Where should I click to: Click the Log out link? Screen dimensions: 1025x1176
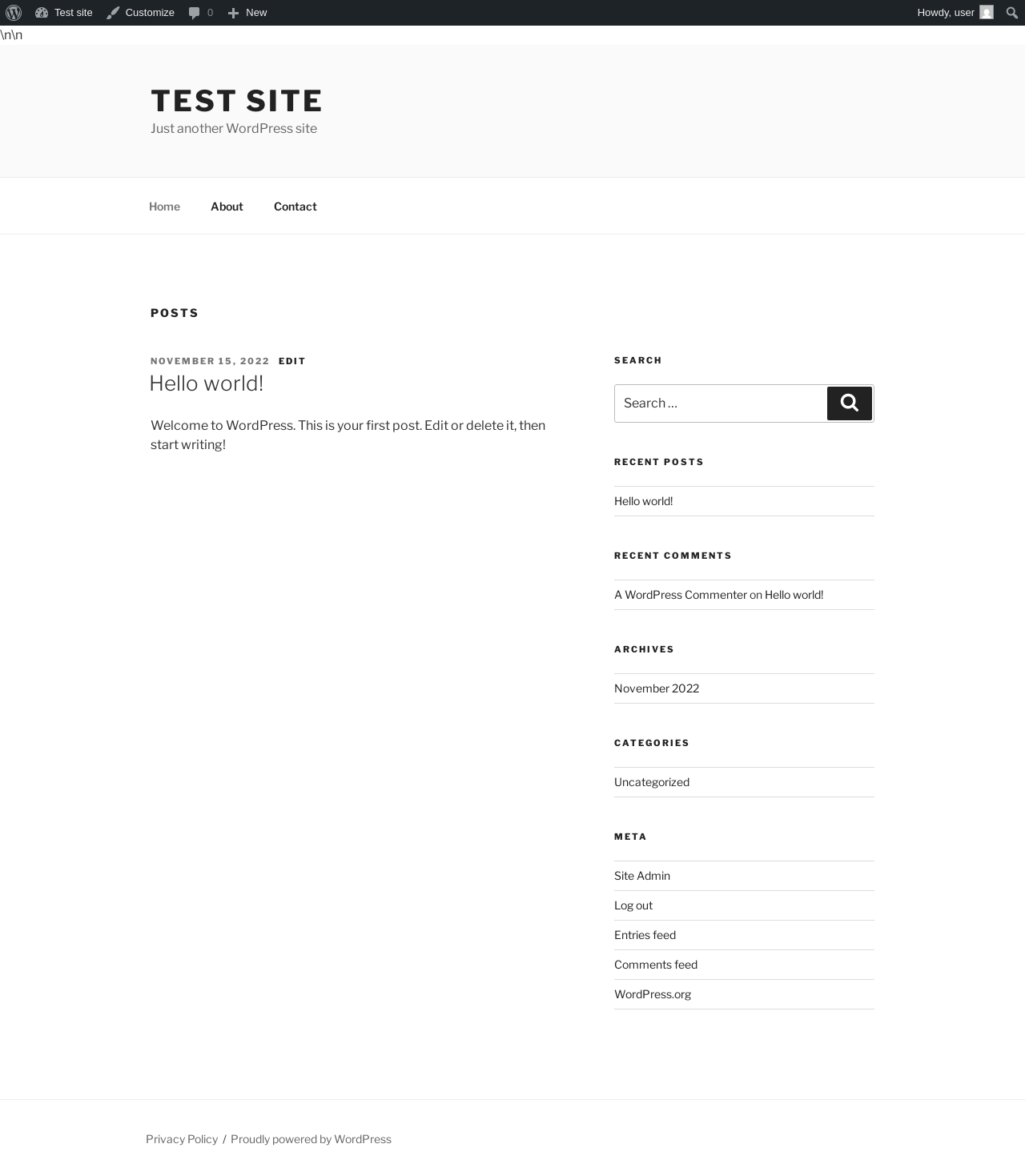tap(633, 905)
